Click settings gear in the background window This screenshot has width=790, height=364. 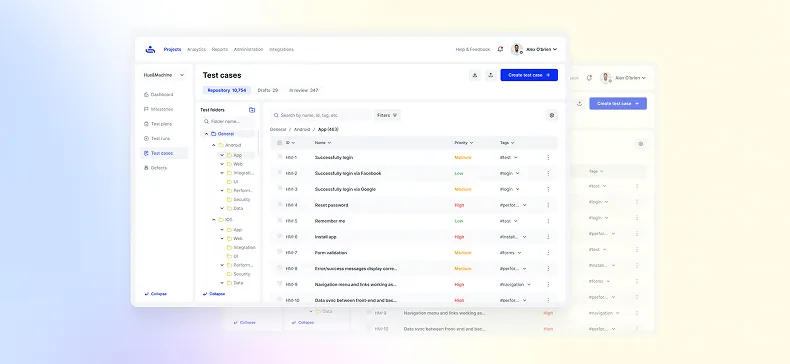(641, 144)
